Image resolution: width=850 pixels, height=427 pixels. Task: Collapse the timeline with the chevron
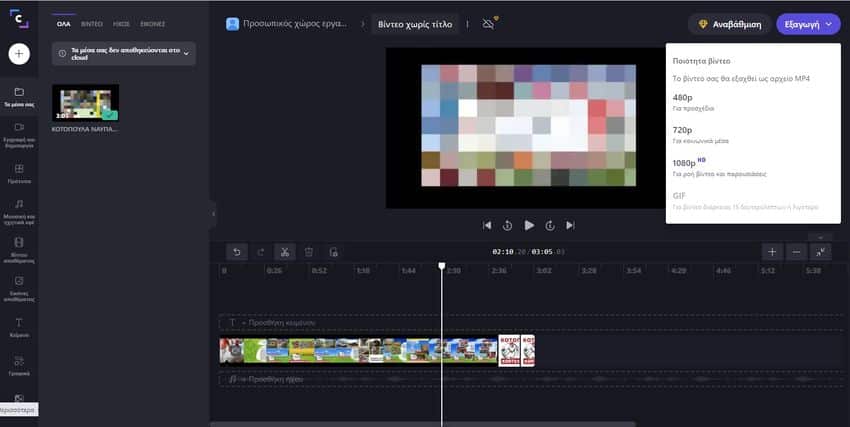pos(820,237)
